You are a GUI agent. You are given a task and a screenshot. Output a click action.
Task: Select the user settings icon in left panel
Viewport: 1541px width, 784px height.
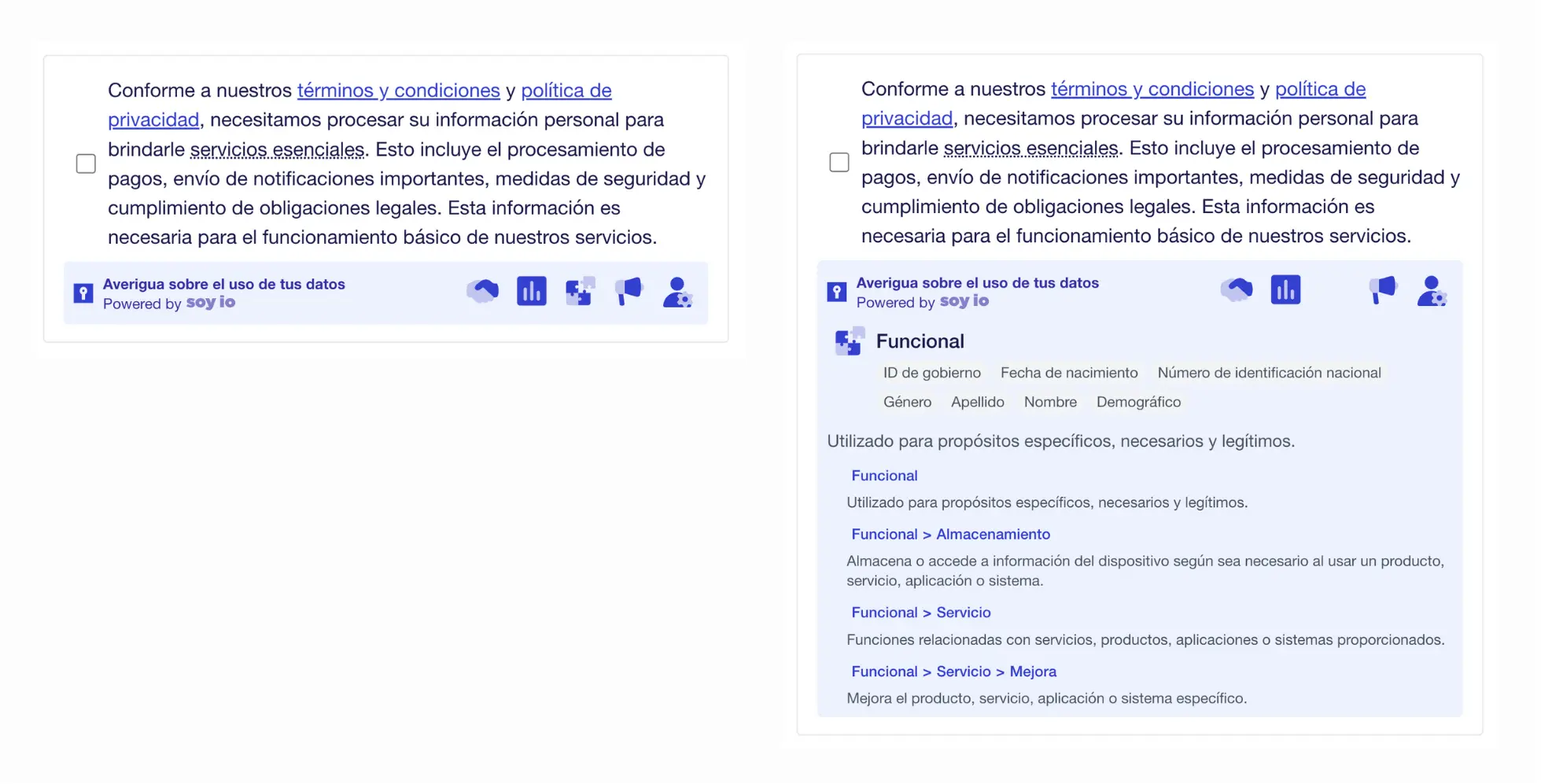[677, 292]
